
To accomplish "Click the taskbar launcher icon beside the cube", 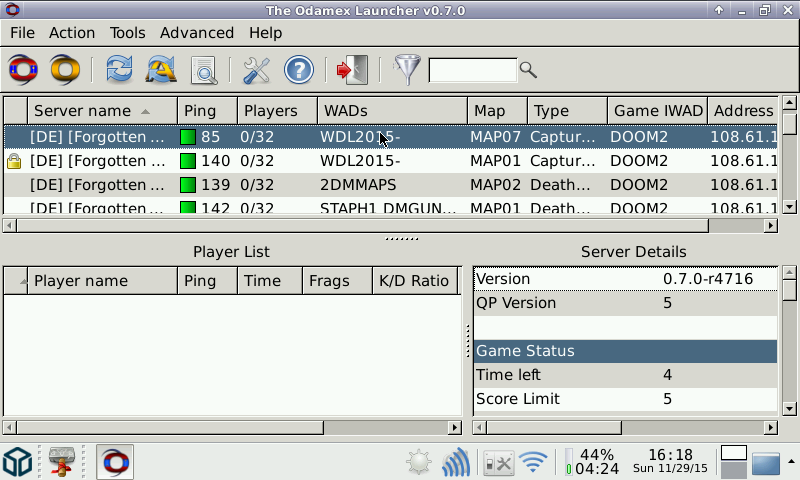I will click(x=62, y=462).
